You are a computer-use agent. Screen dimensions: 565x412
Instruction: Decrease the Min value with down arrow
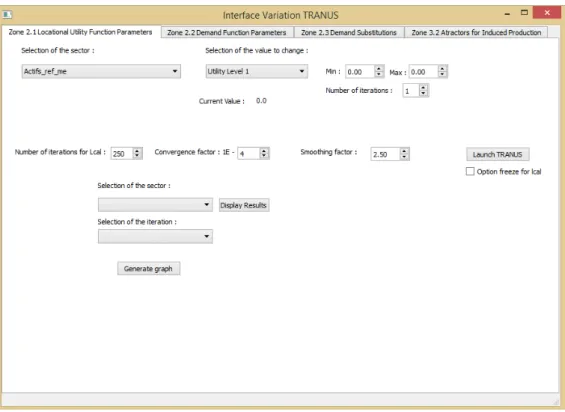pos(379,75)
